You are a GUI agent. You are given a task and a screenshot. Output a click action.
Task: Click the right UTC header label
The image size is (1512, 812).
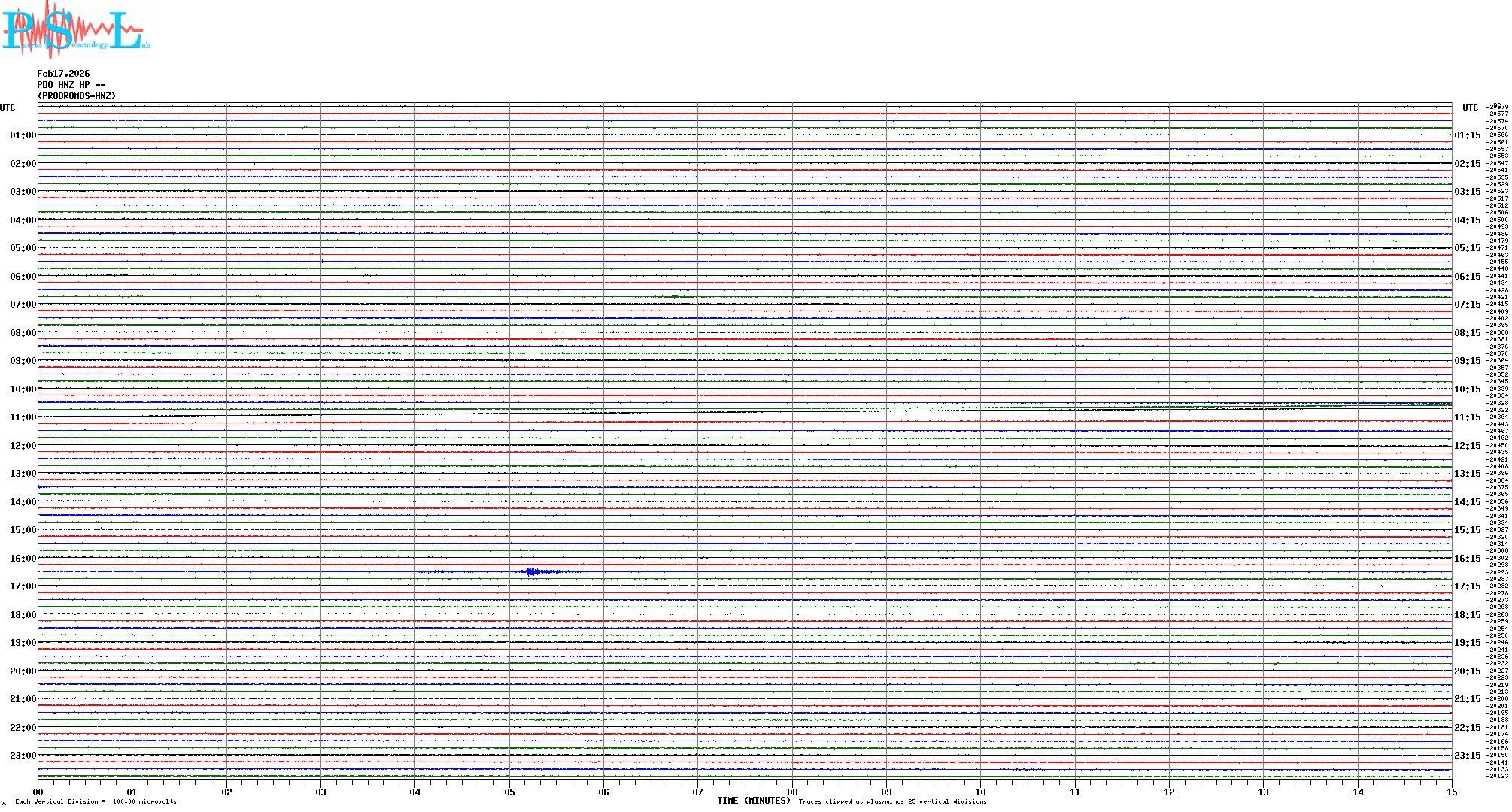click(x=1470, y=108)
